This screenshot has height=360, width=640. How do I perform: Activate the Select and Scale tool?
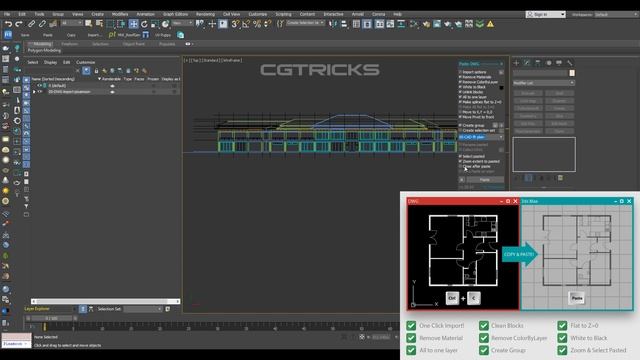155,24
